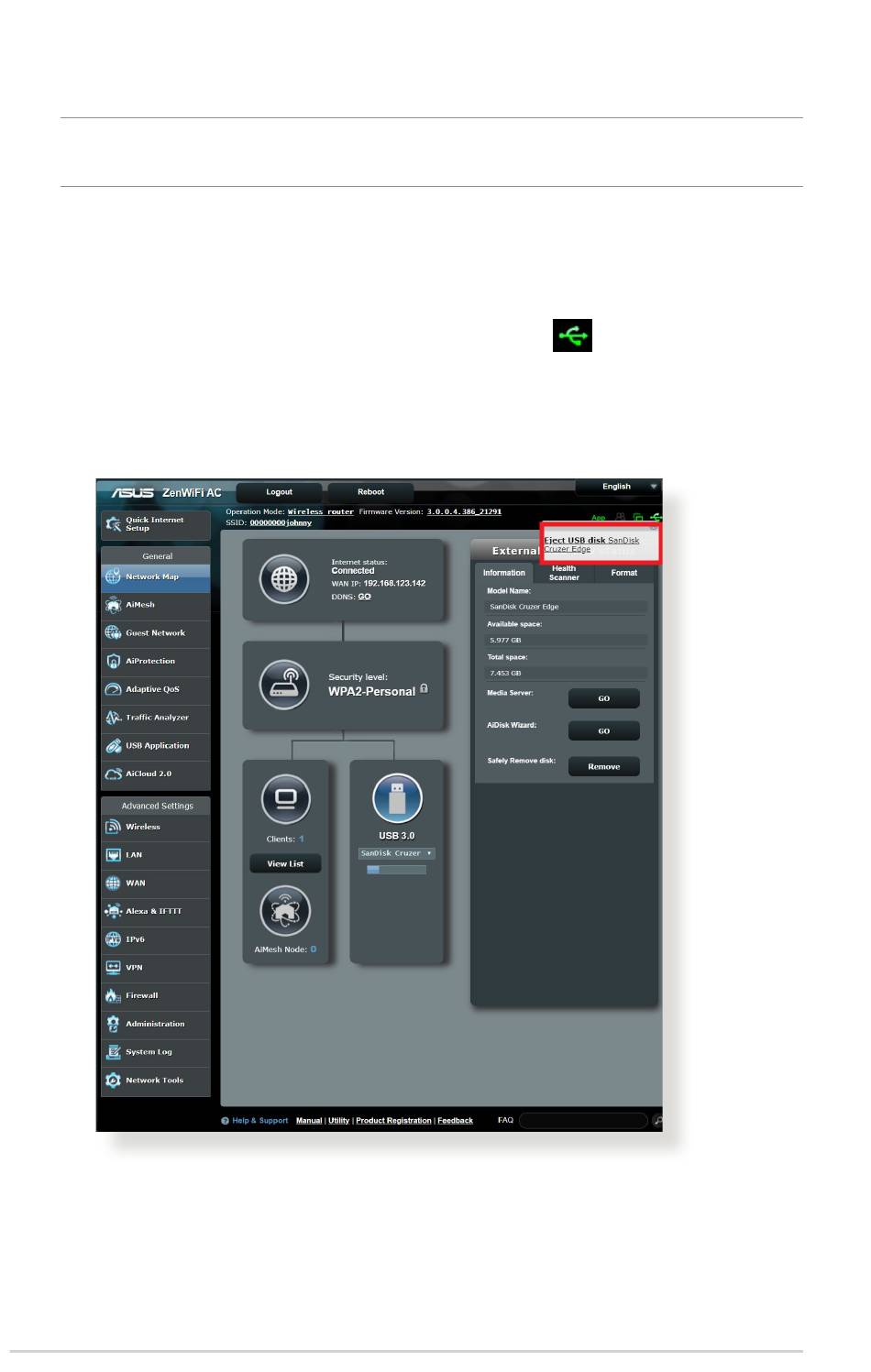Screen dimensions: 871x1372
Task: Open the Traffic Analyzer page
Action: pyautogui.click(x=156, y=718)
